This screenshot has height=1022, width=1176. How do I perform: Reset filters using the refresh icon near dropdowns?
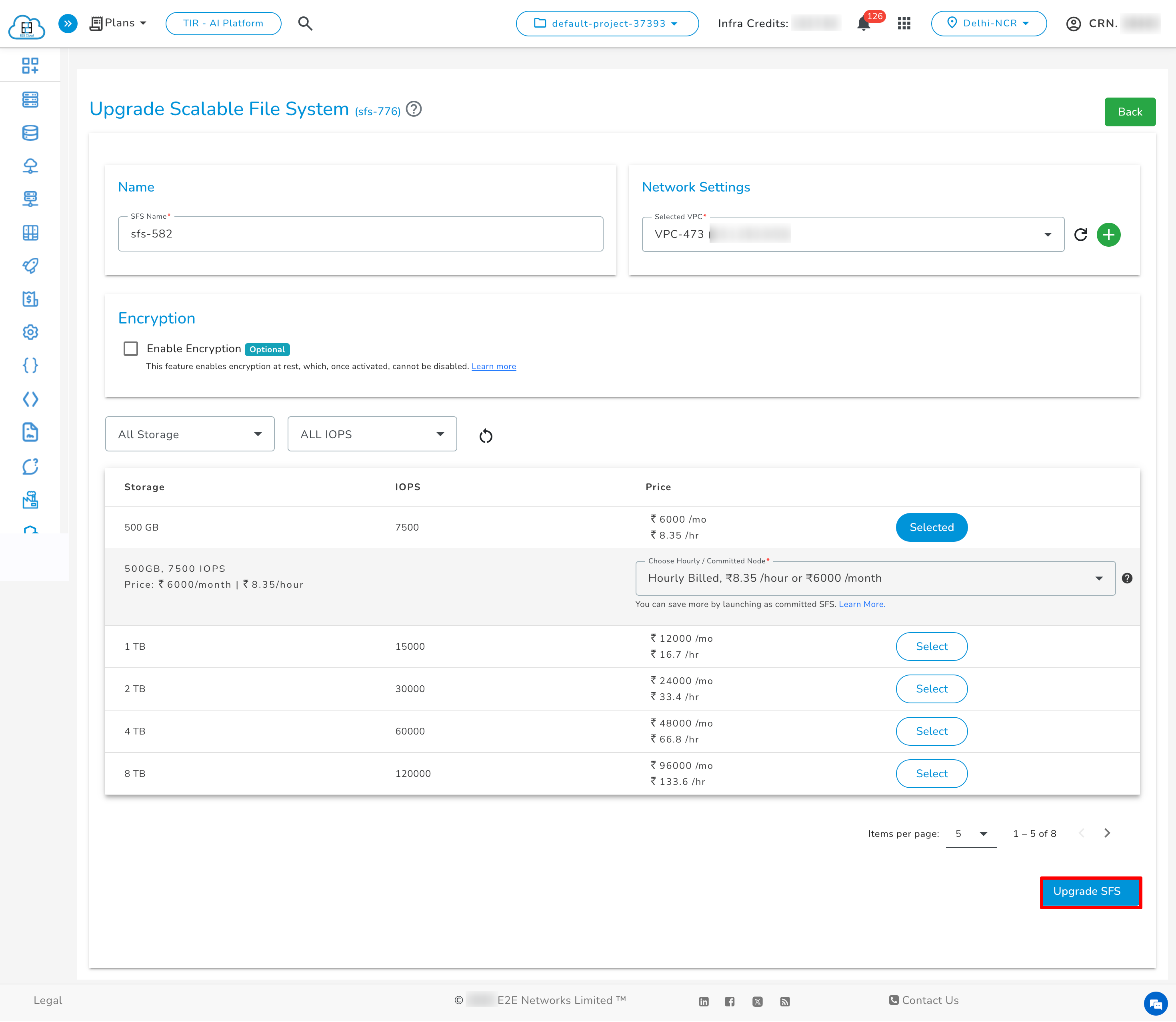pyautogui.click(x=486, y=435)
